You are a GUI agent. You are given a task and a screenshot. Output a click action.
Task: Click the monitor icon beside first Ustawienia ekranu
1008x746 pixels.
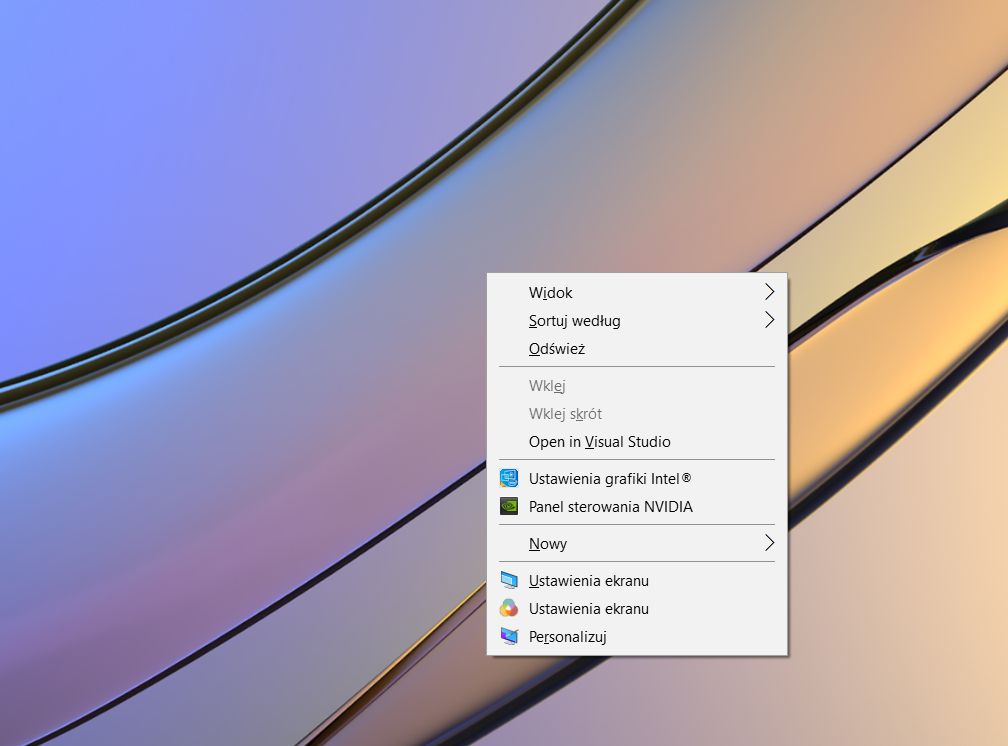coord(510,580)
